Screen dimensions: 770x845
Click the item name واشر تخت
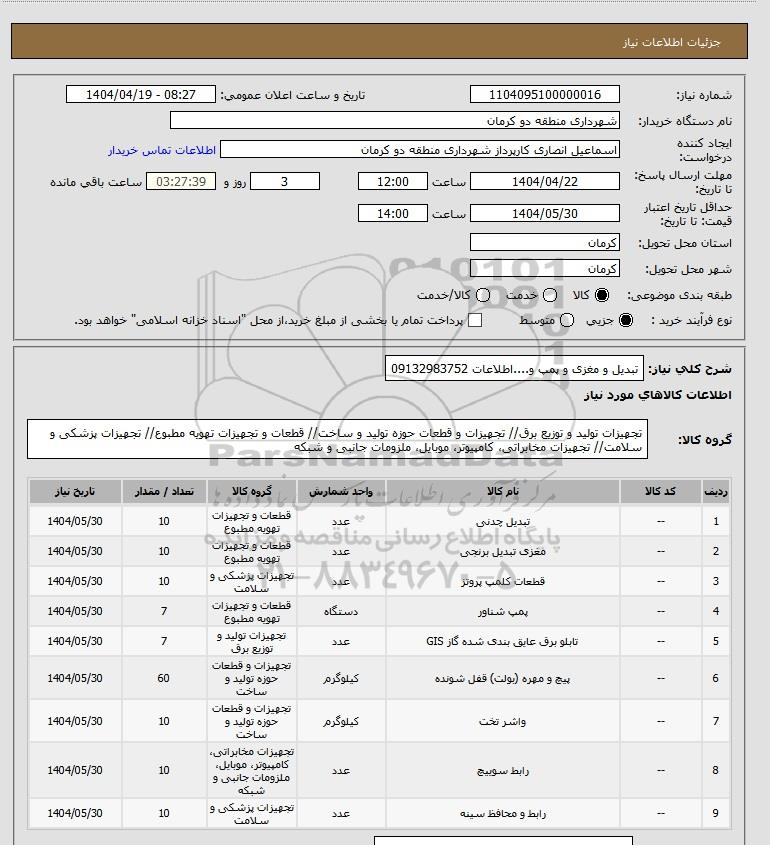click(502, 722)
